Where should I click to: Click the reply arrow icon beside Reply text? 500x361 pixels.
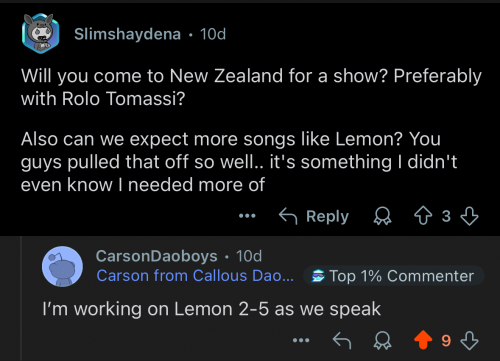click(x=288, y=216)
